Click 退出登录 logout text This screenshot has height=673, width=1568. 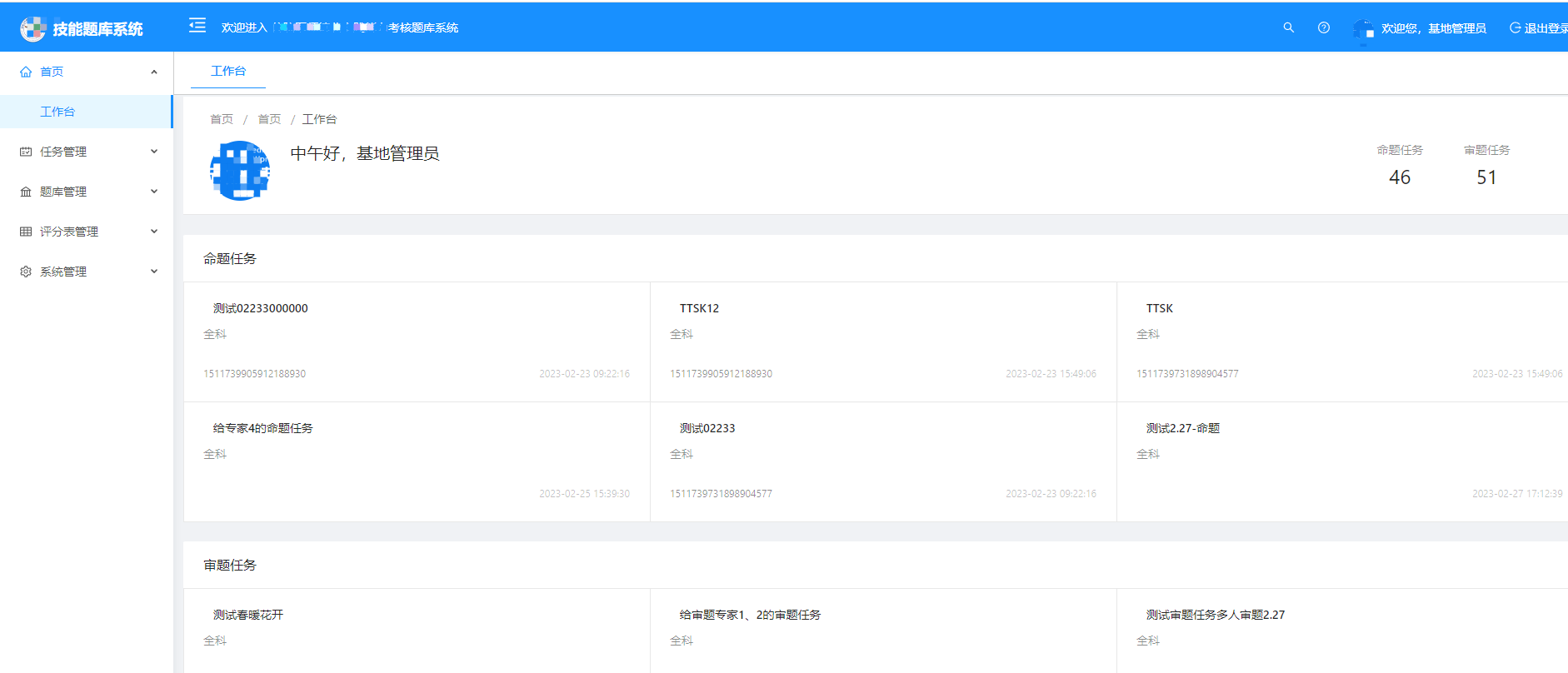(x=1546, y=28)
